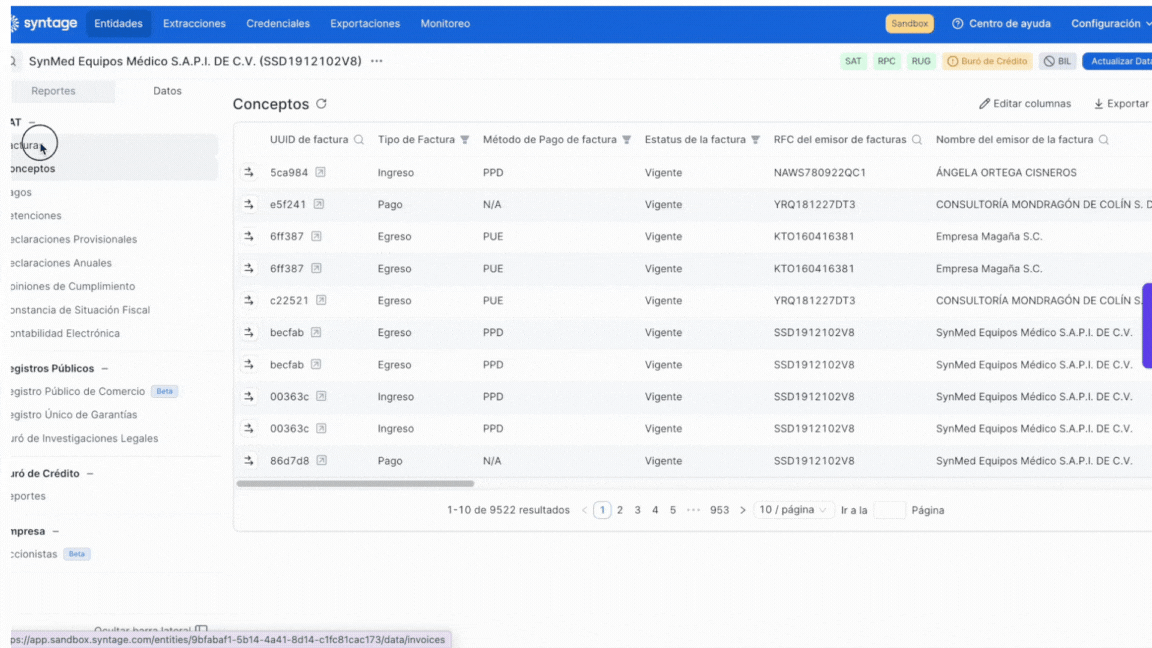The height and width of the screenshot is (648, 1152).
Task: Click the Buró de Crédito badge
Action: pyautogui.click(x=987, y=61)
